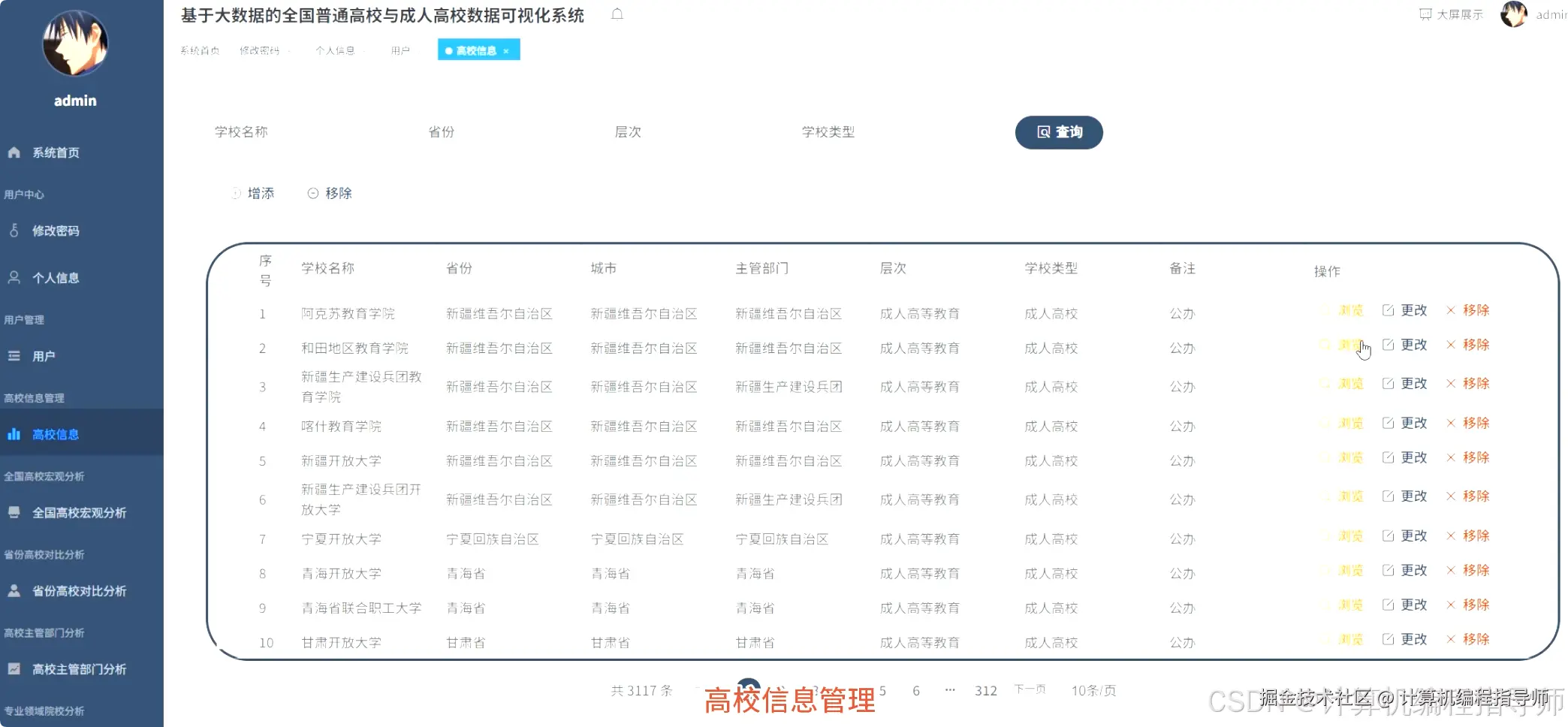View details for 阿克苏教育学院 row
Viewport: 1568px width, 727px height.
(x=1343, y=310)
